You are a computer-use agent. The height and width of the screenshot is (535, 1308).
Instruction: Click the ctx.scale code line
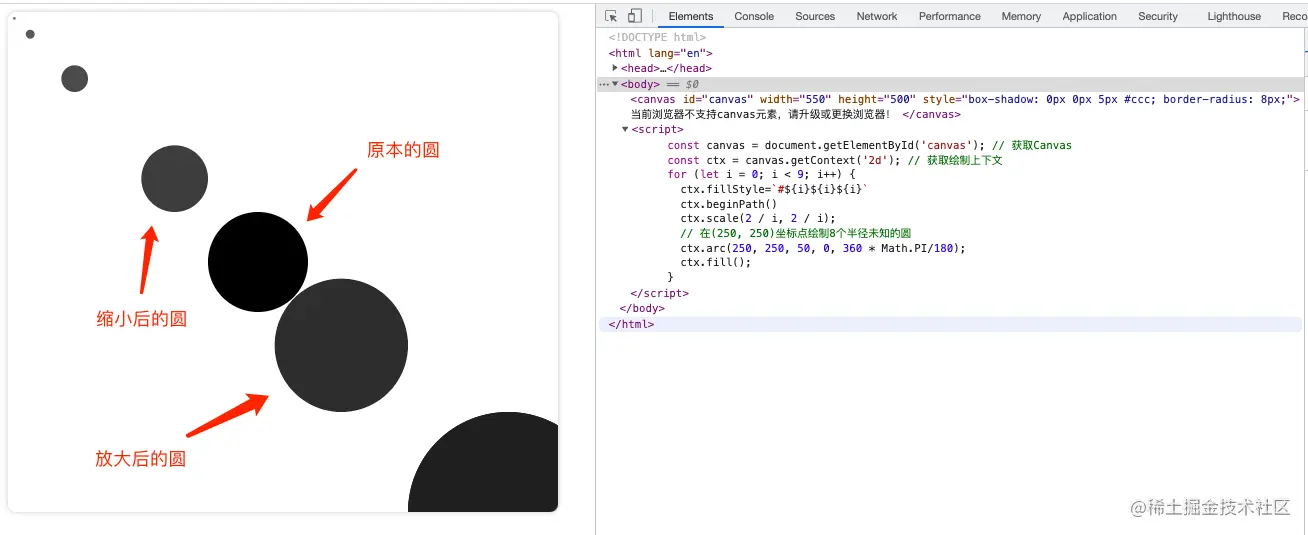(x=757, y=218)
